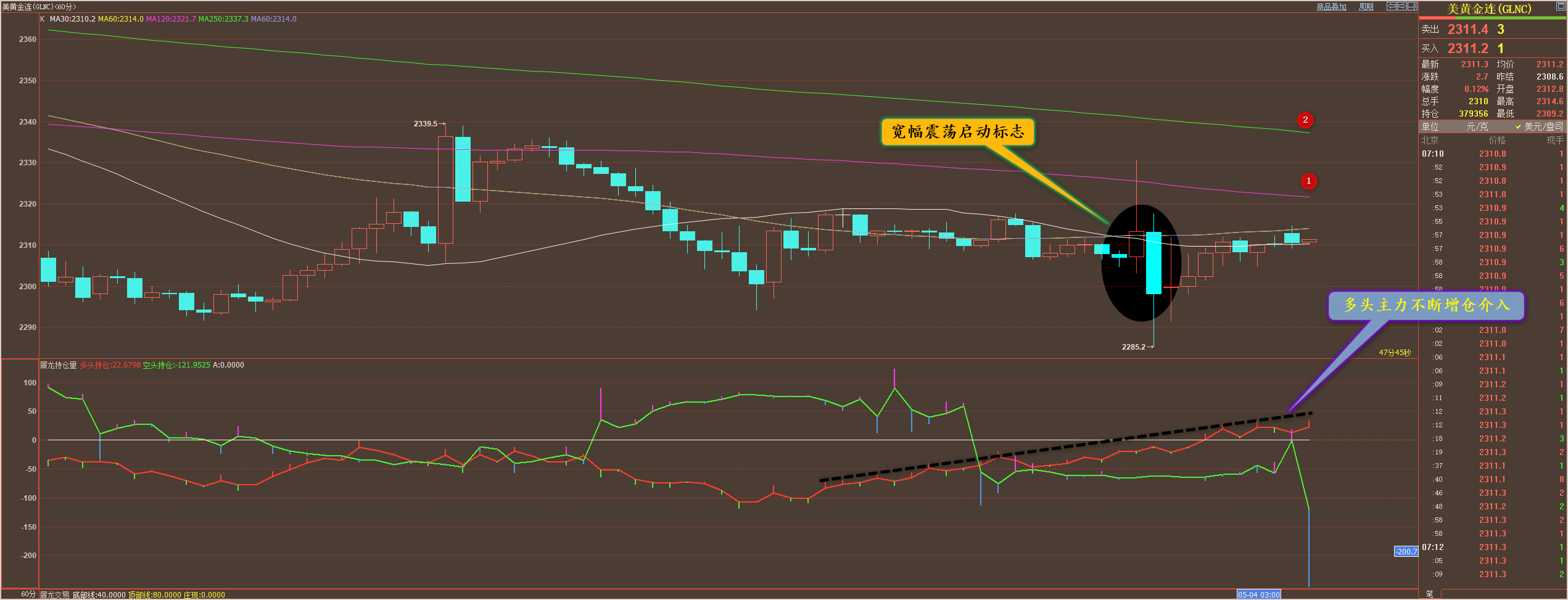Click the 屠龙持仓里 sub-chart indicator name
This screenshot has height=600, width=1568.
59,365
